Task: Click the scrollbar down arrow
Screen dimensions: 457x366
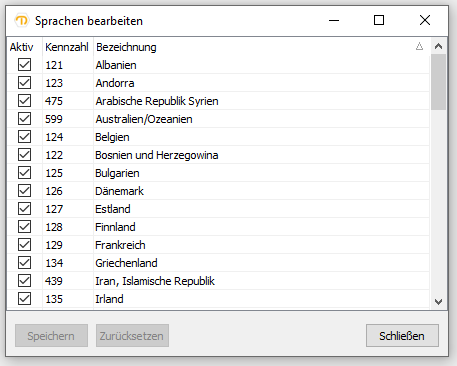Action: (x=438, y=302)
